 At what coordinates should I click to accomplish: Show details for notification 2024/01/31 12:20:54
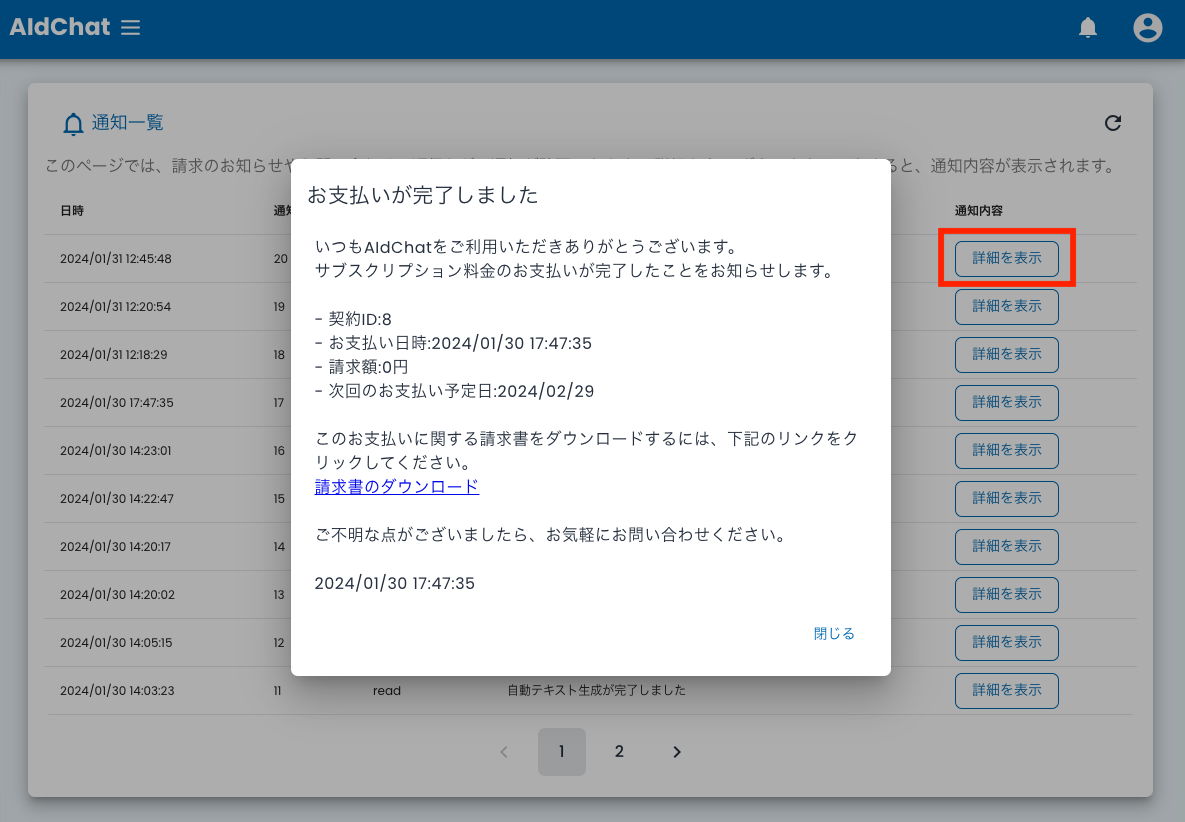[x=1006, y=306]
